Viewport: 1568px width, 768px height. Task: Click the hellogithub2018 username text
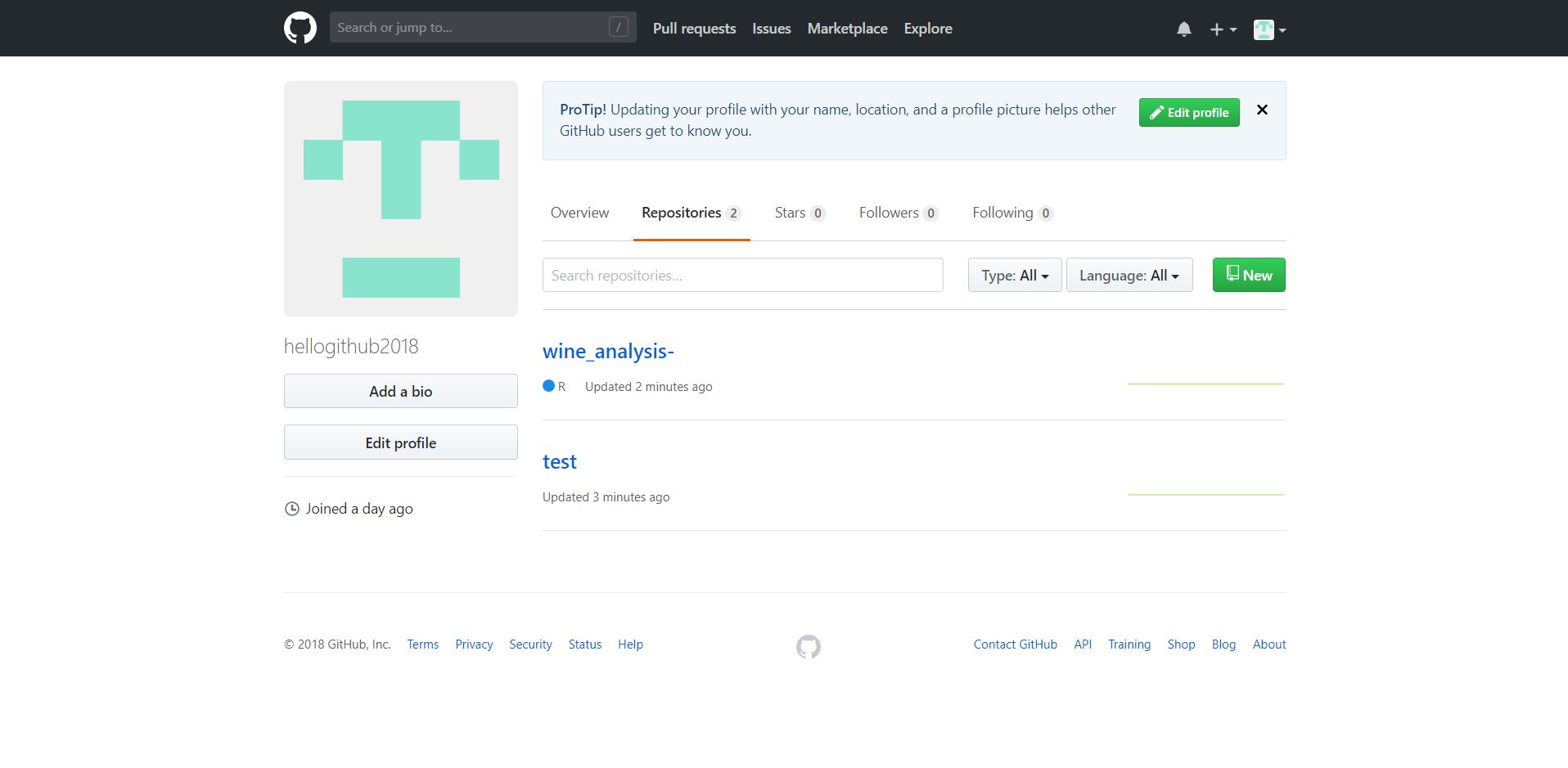[x=351, y=346]
